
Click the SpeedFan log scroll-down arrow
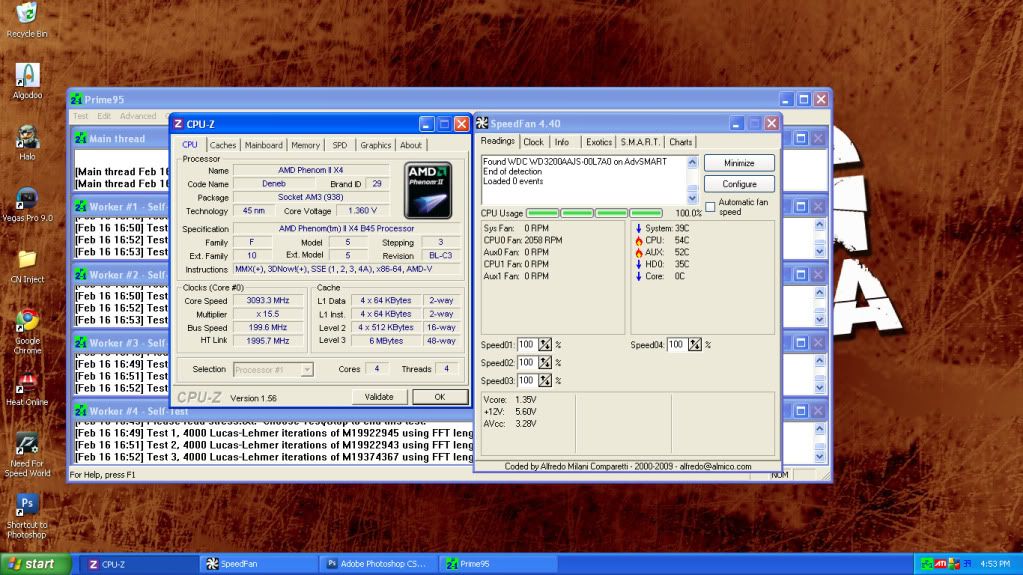pos(692,198)
